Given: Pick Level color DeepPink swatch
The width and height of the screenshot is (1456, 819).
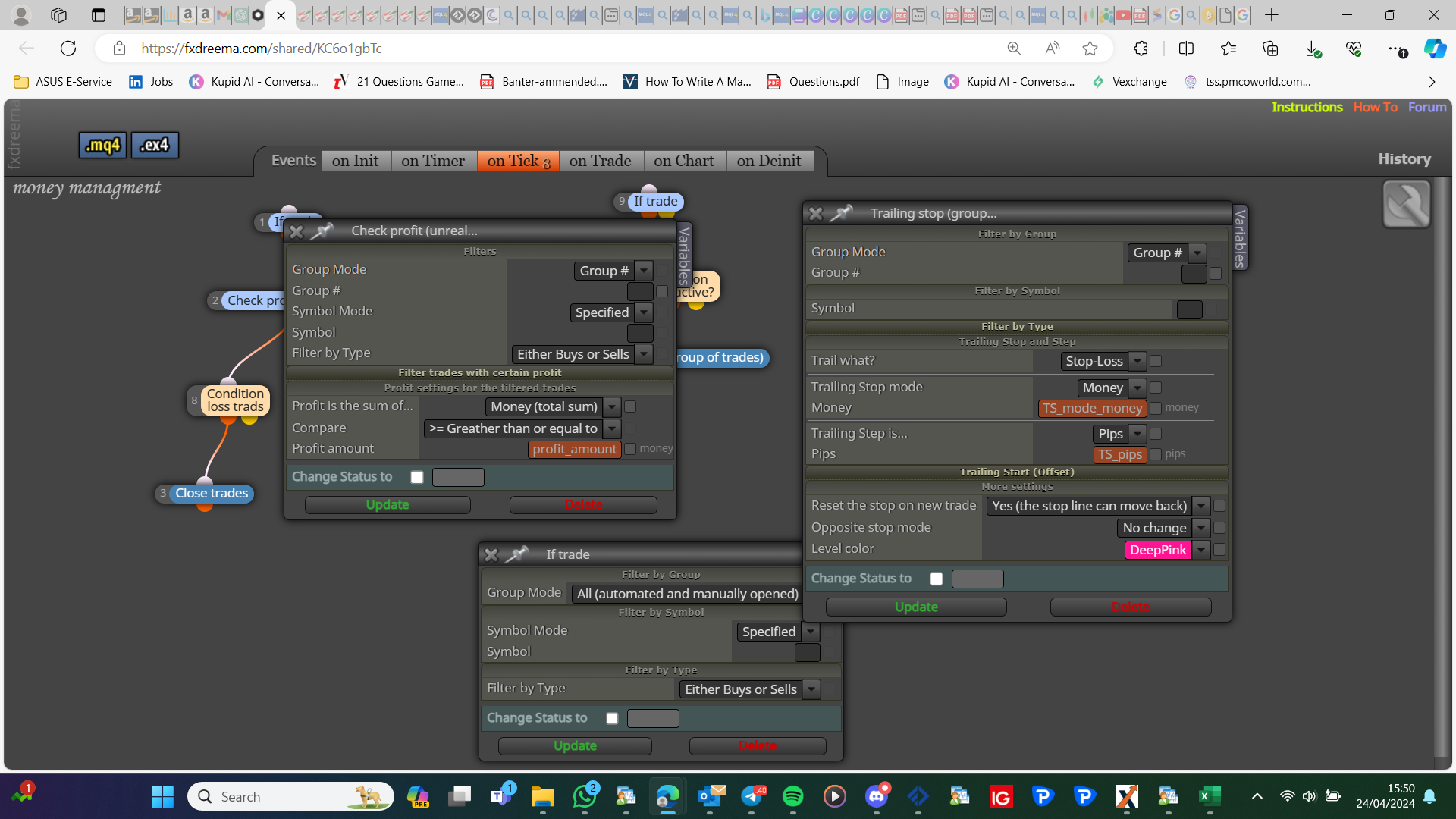Looking at the screenshot, I should coord(1158,551).
